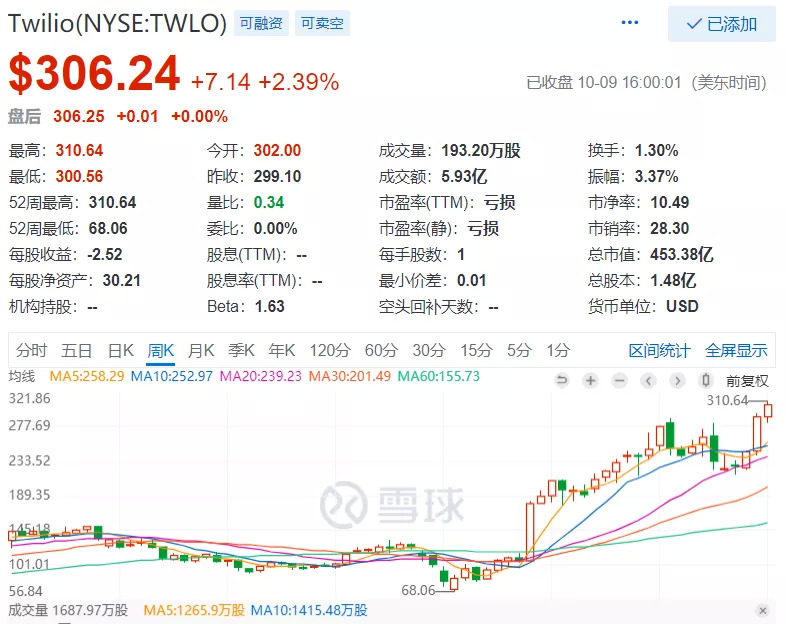
Task: Click the latest weekly candlestick at 310.64
Action: (768, 410)
